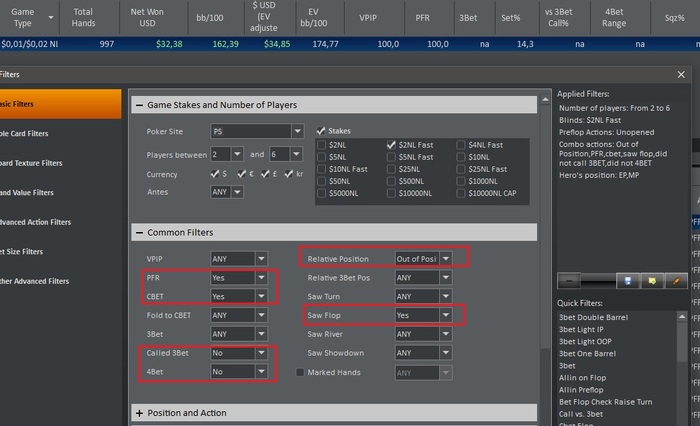This screenshot has width=700, height=426.
Task: Open the CBET filter dropdown
Action: (261, 297)
